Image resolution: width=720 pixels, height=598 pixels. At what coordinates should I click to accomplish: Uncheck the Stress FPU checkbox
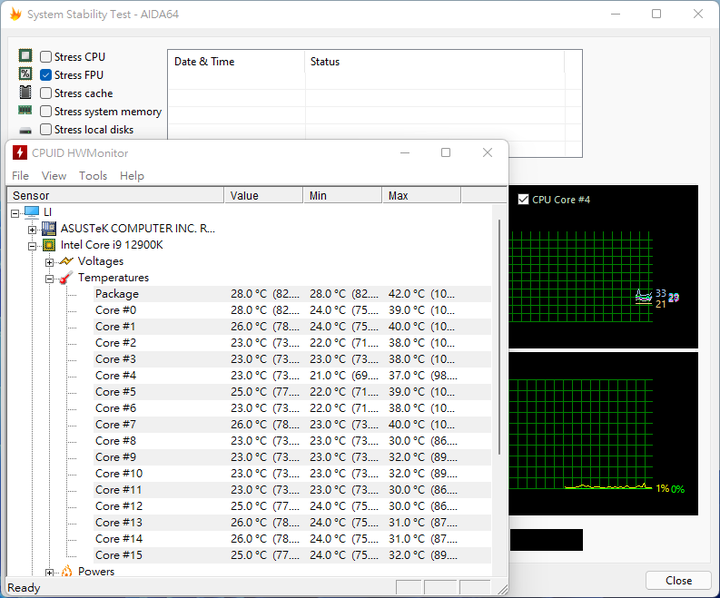click(x=45, y=75)
